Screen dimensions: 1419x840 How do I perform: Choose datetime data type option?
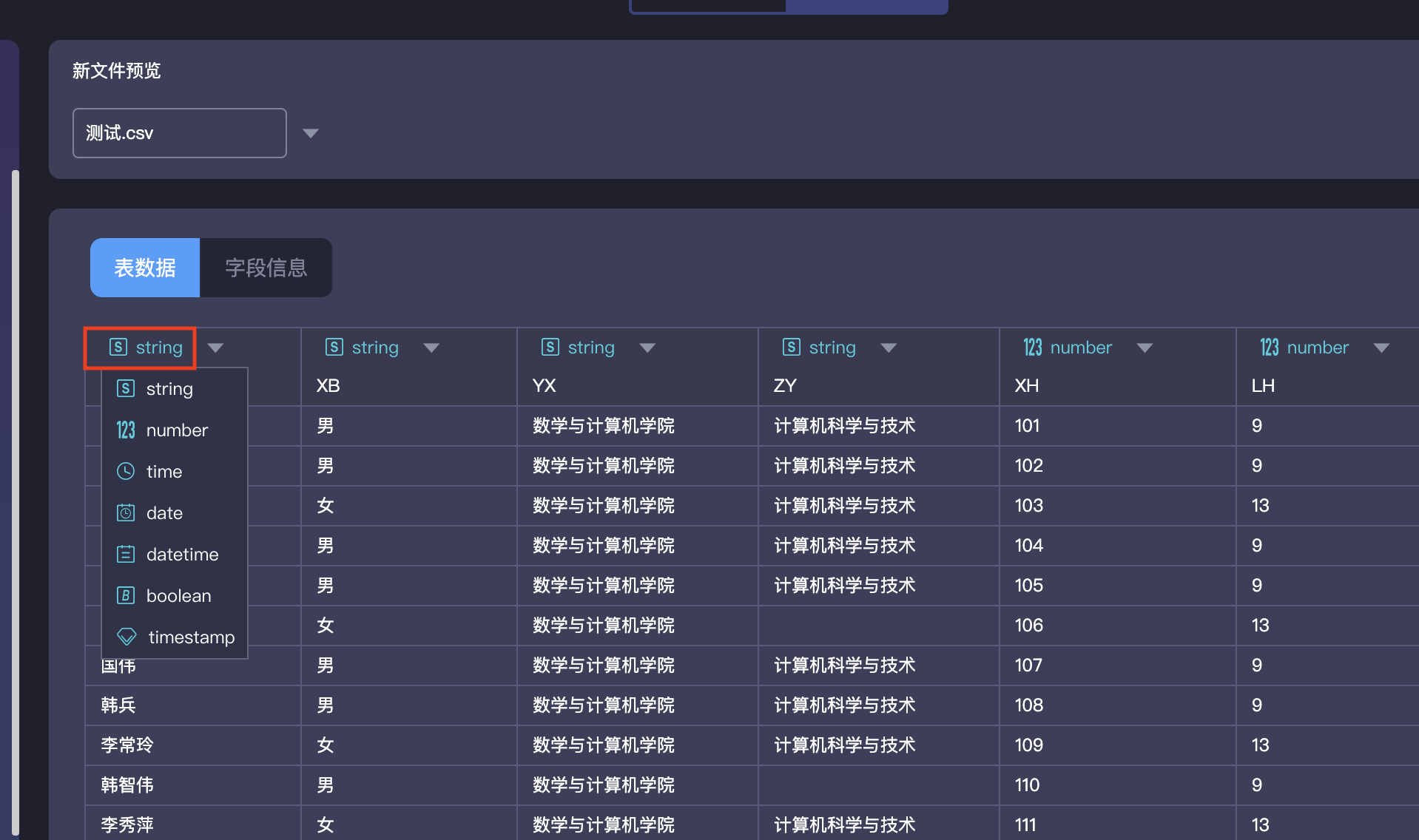174,554
